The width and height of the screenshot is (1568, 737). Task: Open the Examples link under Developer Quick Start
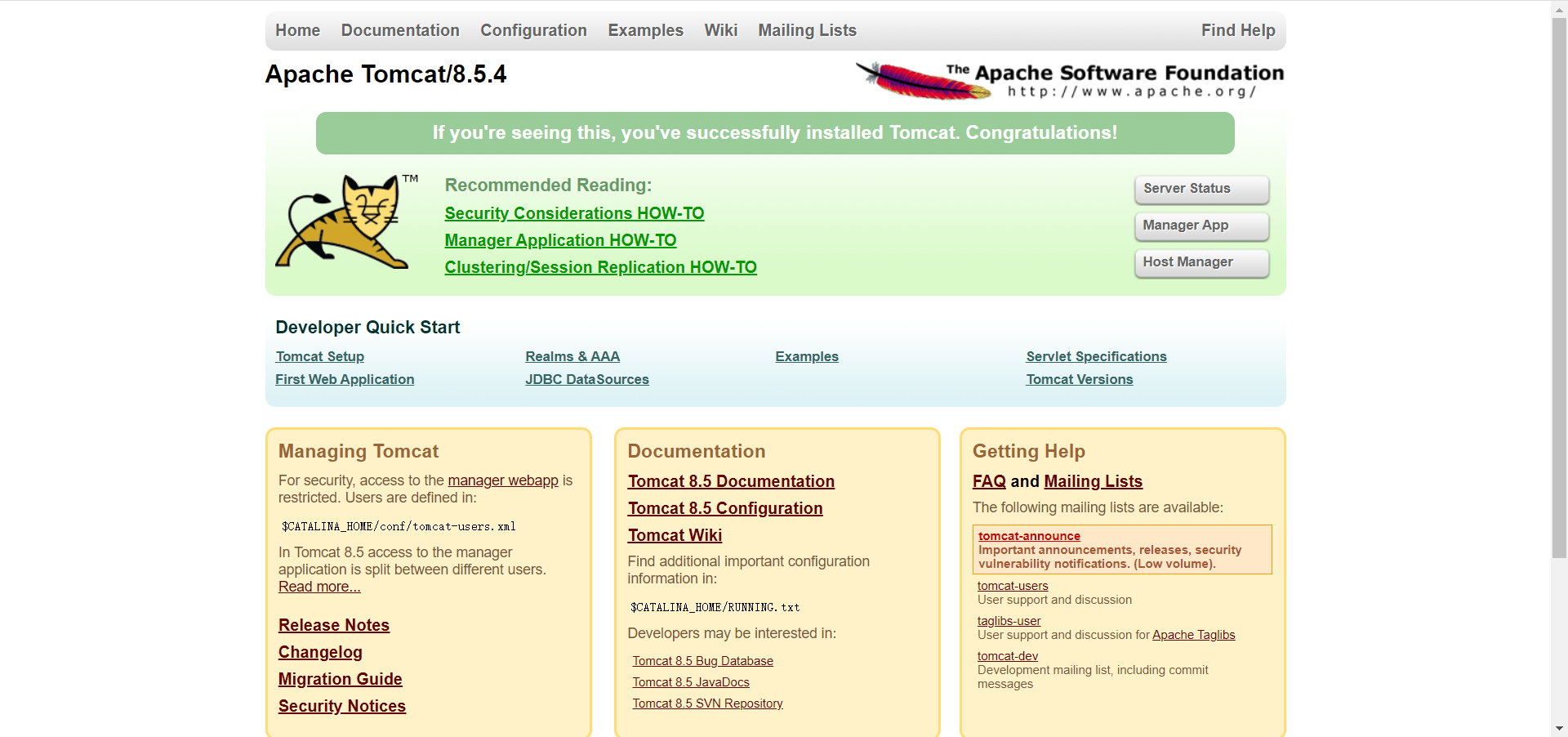click(x=807, y=356)
